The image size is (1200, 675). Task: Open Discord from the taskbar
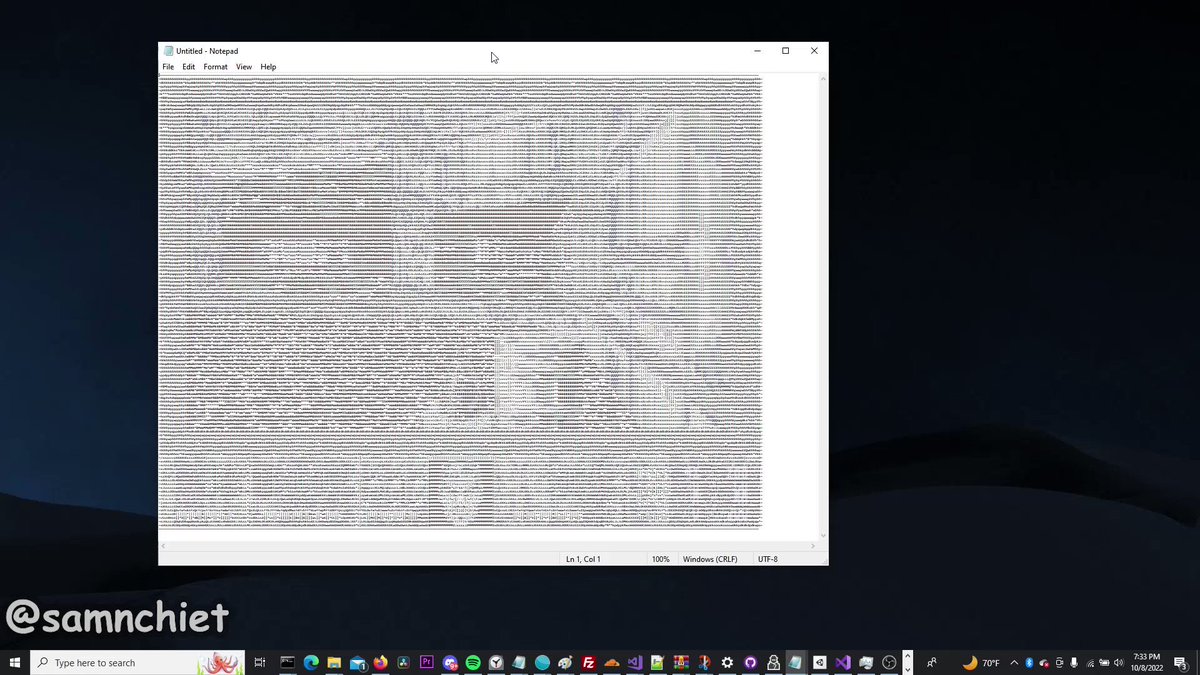coord(451,662)
